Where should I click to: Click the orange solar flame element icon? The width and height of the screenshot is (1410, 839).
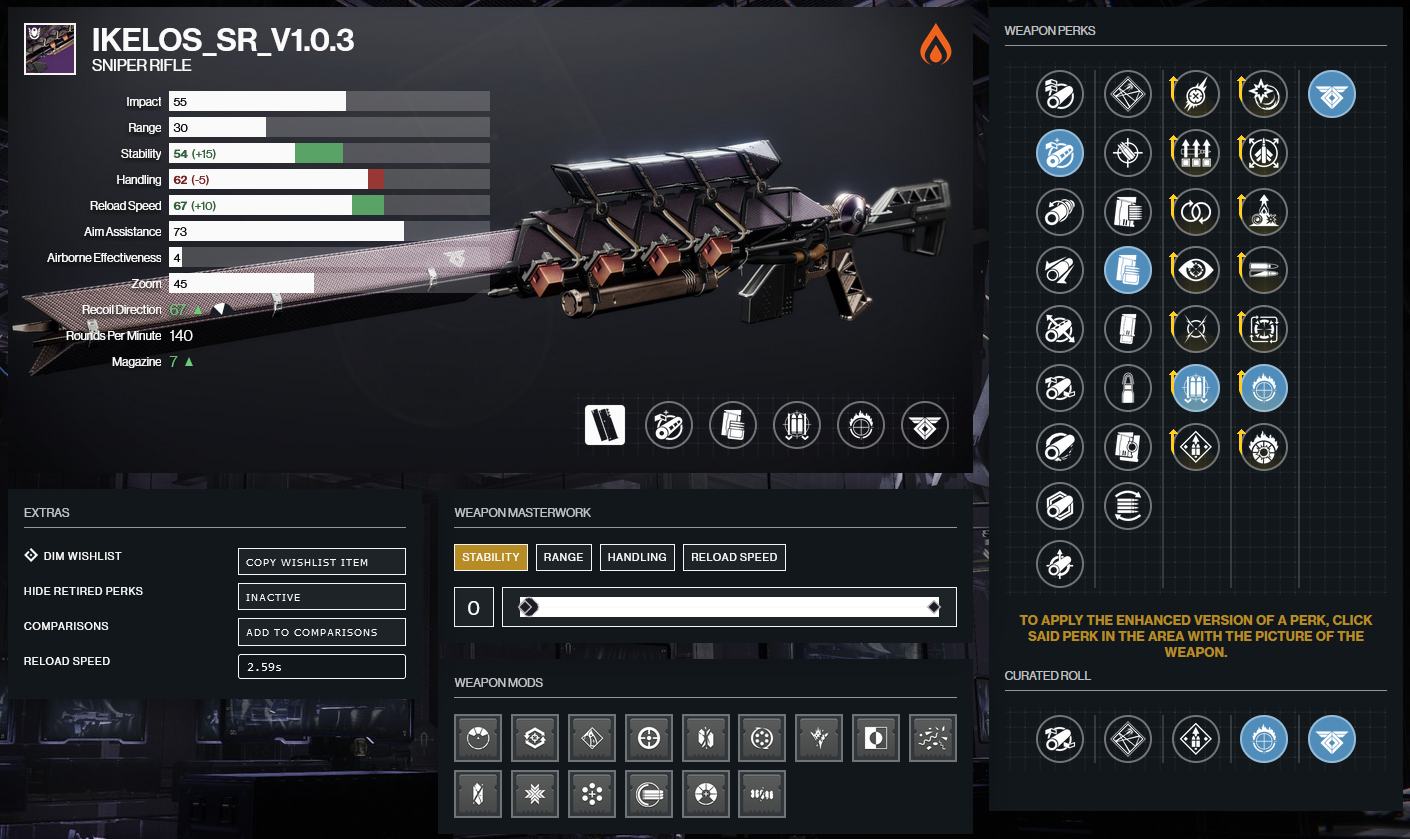pos(935,45)
